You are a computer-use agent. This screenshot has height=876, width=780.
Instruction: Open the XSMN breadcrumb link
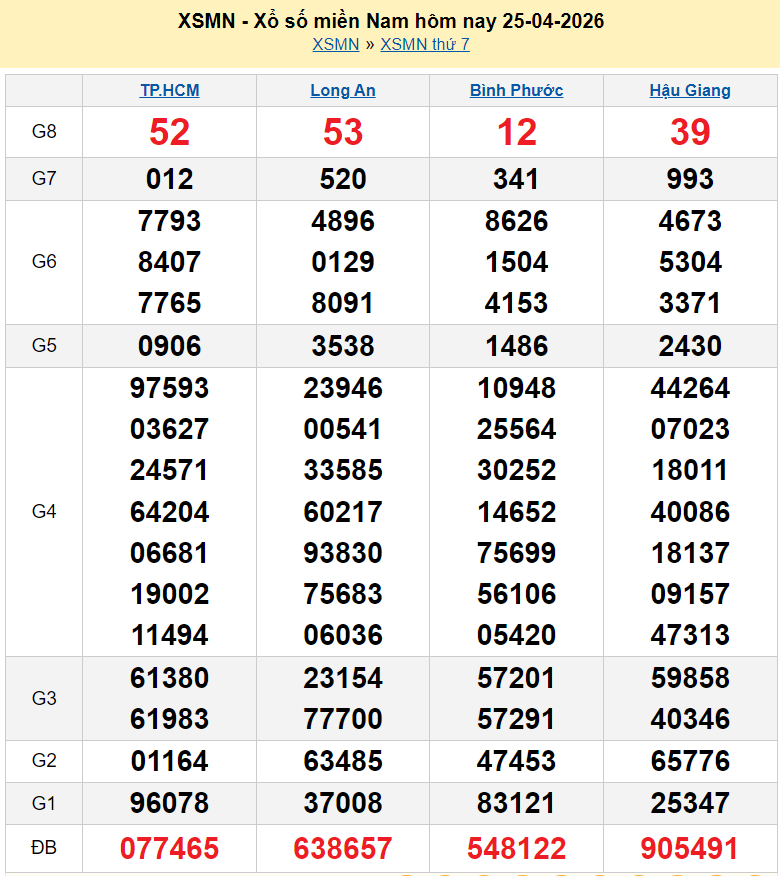(335, 44)
